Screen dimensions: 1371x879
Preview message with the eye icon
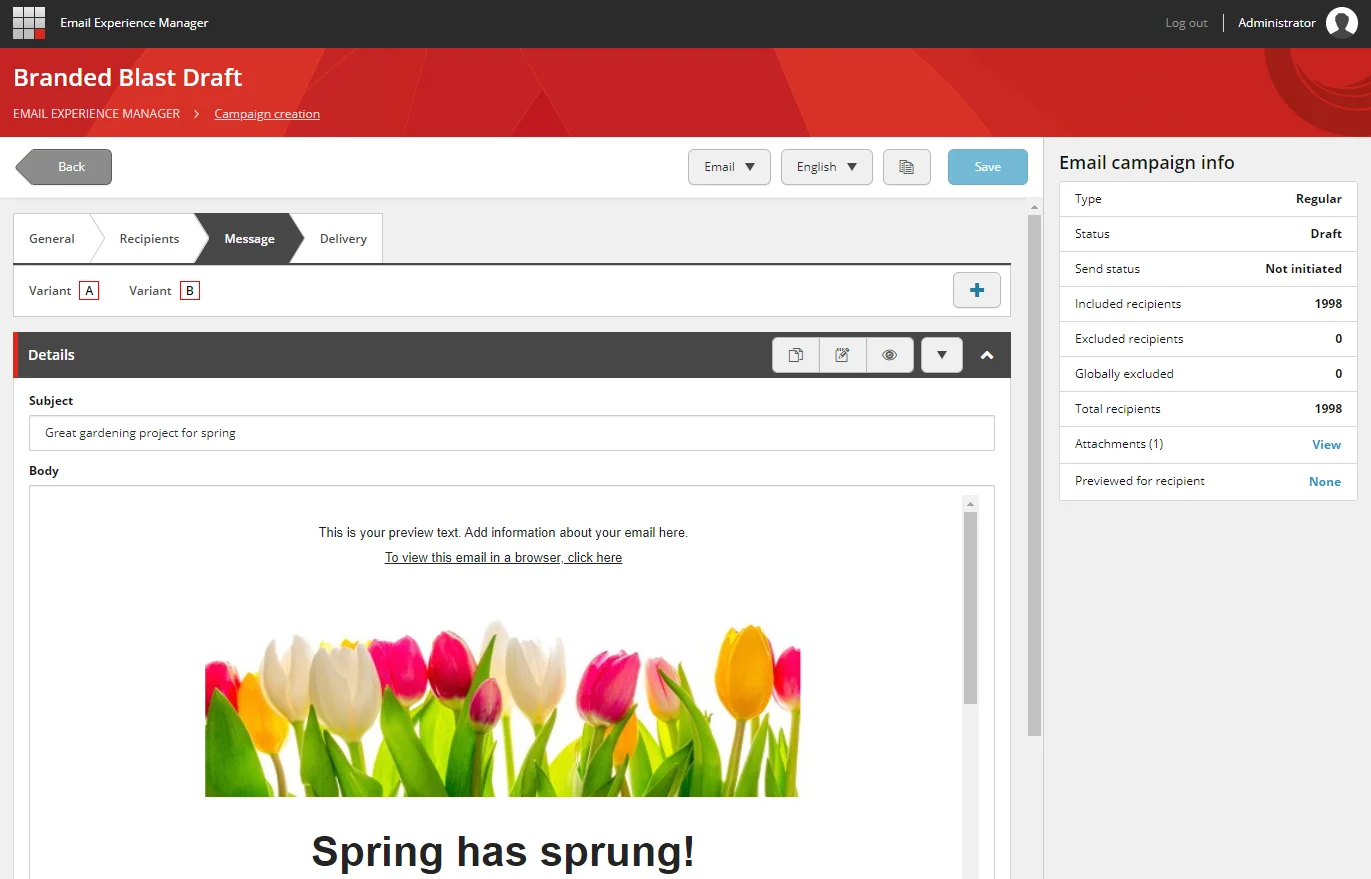coord(889,355)
